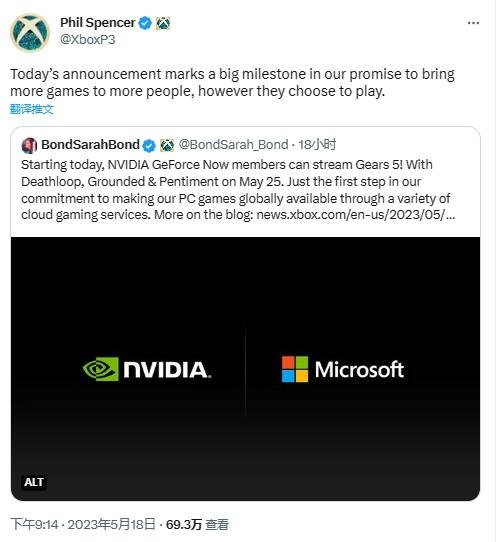Click the 翻译推文 translate tweet link
The image size is (501, 542).
tap(32, 109)
